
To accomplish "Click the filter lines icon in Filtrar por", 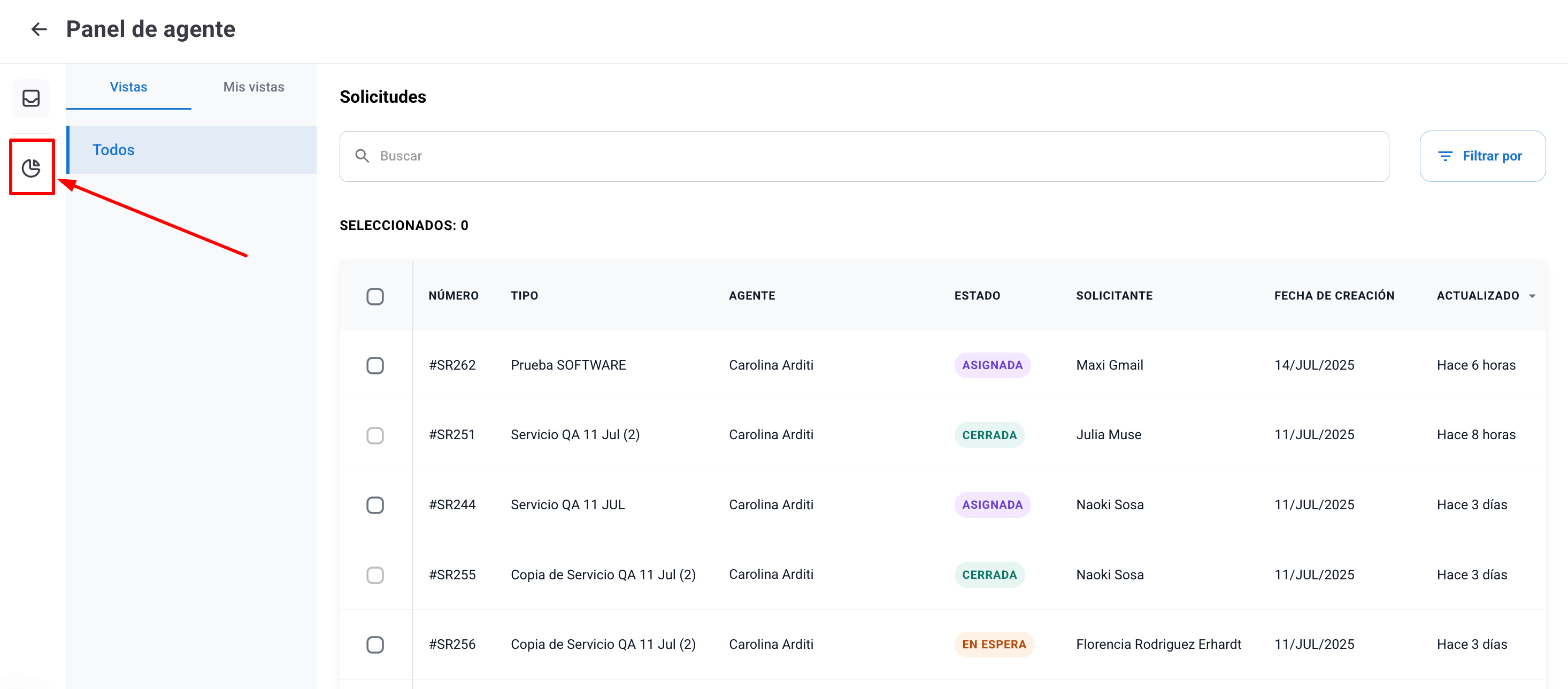I will pyautogui.click(x=1444, y=156).
